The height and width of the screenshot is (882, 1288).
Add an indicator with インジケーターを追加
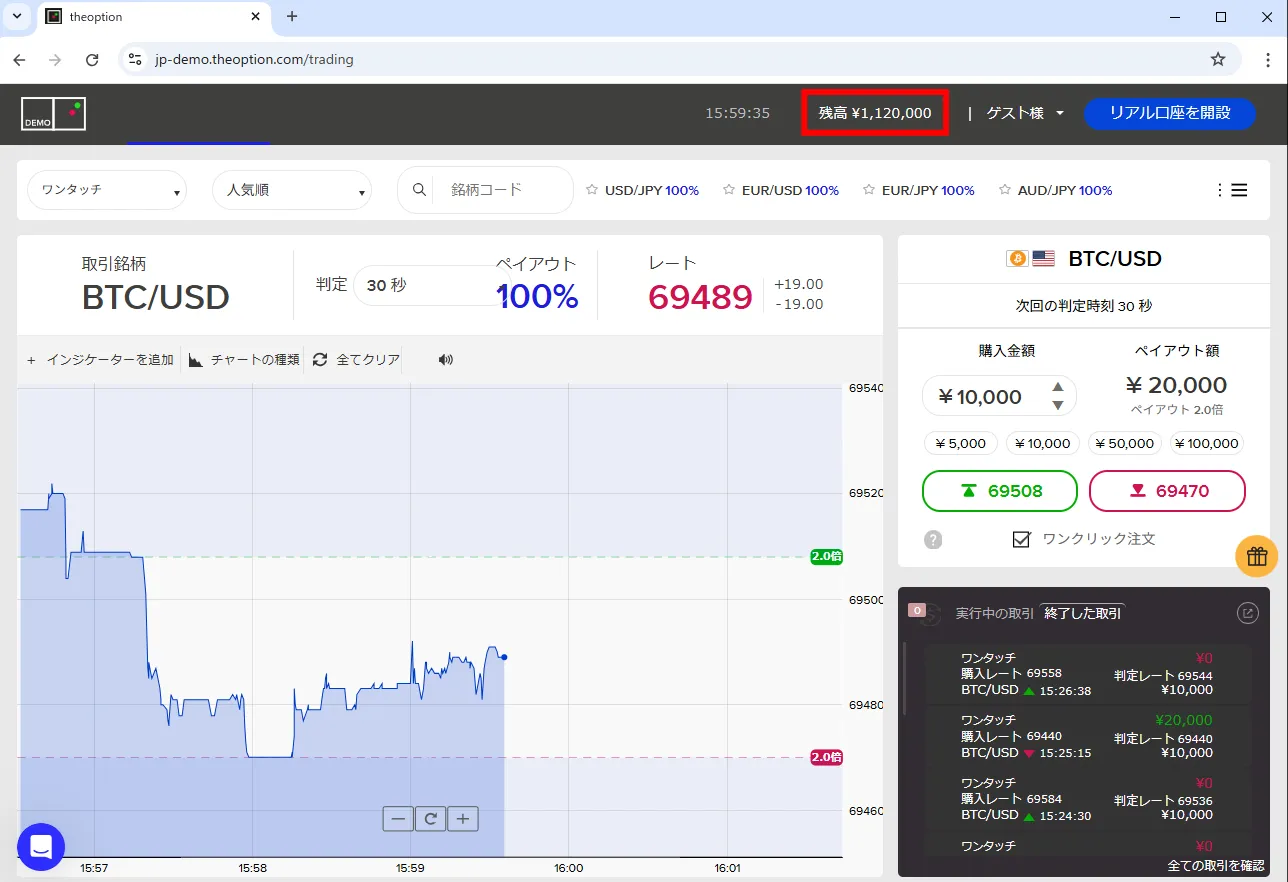click(100, 360)
